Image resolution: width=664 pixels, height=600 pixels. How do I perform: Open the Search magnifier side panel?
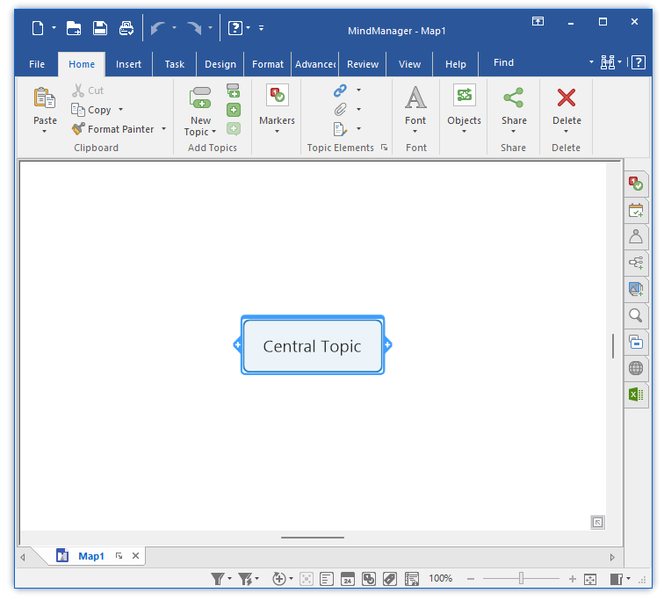[x=636, y=315]
